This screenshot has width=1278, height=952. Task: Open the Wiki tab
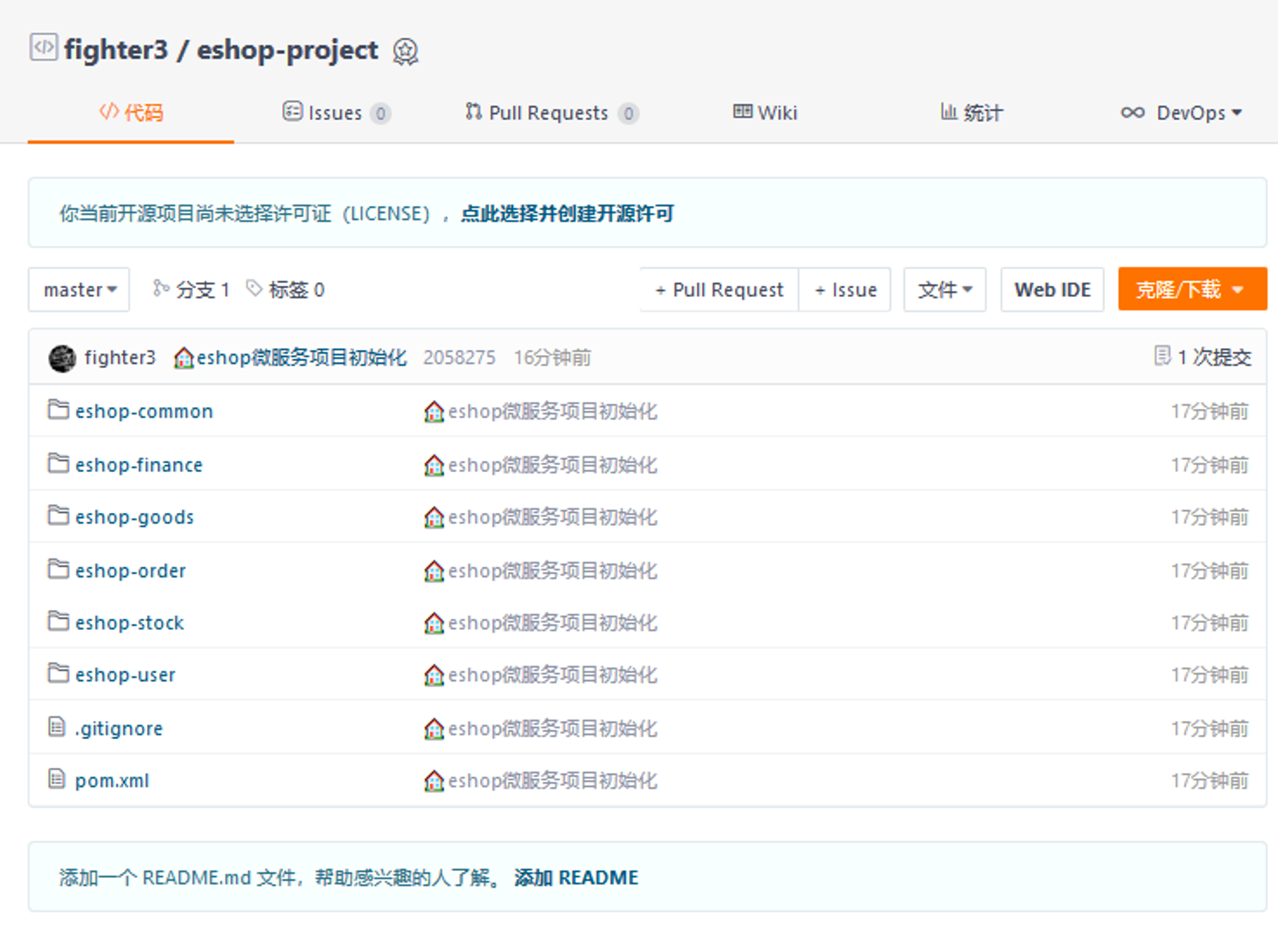pyautogui.click(x=766, y=113)
